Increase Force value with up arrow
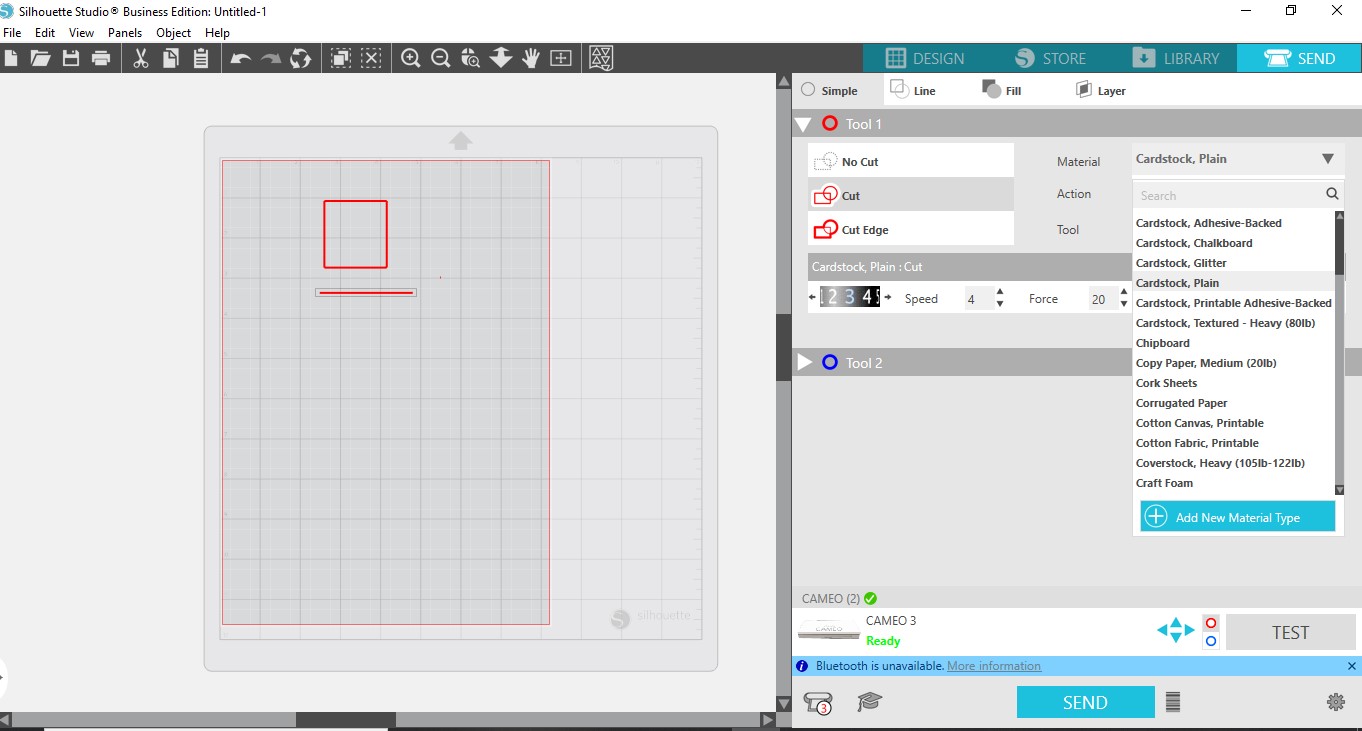This screenshot has width=1362, height=731. [1124, 292]
